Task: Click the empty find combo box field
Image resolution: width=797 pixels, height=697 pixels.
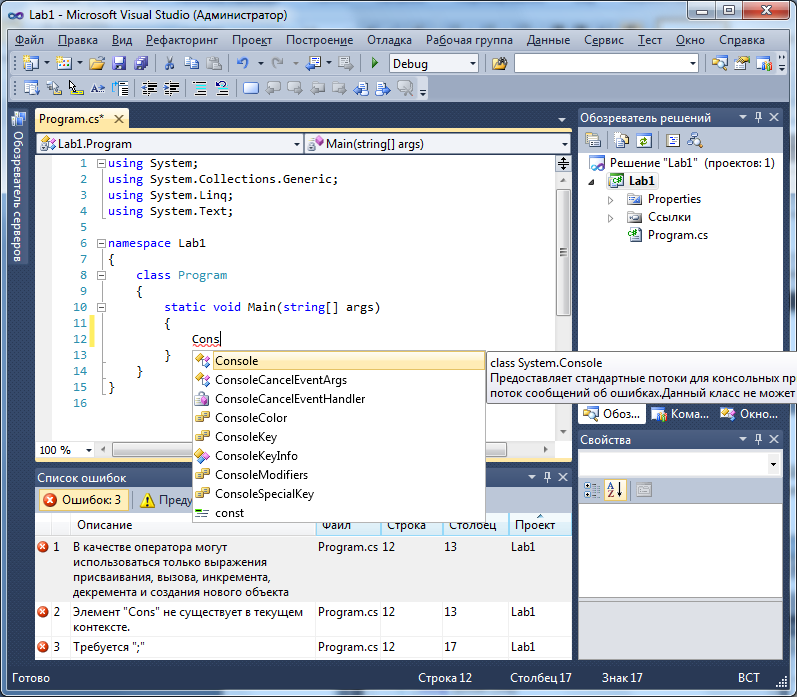Action: click(x=600, y=64)
